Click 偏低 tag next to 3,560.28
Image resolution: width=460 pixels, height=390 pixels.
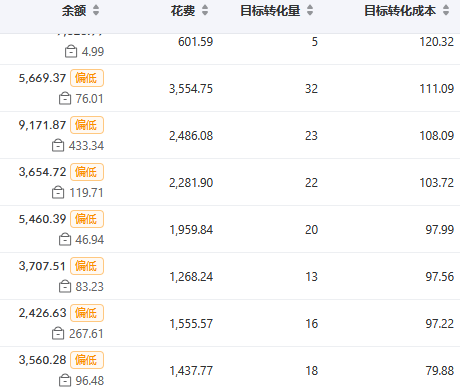(87, 360)
